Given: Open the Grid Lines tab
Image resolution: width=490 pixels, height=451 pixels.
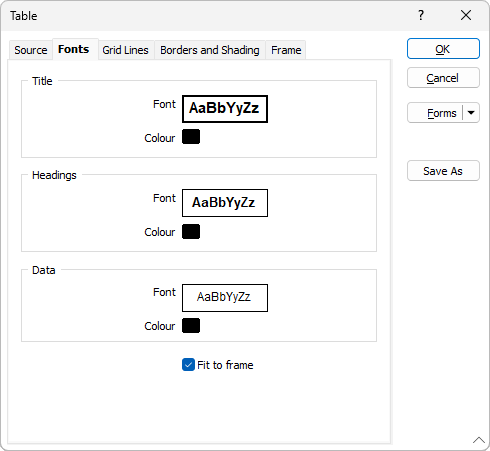Looking at the screenshot, I should 125,50.
